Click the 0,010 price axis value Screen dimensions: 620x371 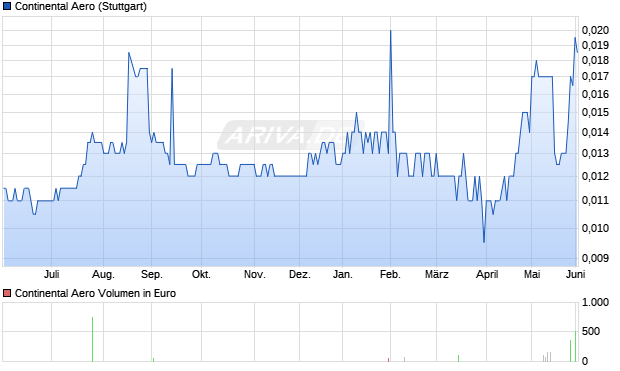coord(595,228)
